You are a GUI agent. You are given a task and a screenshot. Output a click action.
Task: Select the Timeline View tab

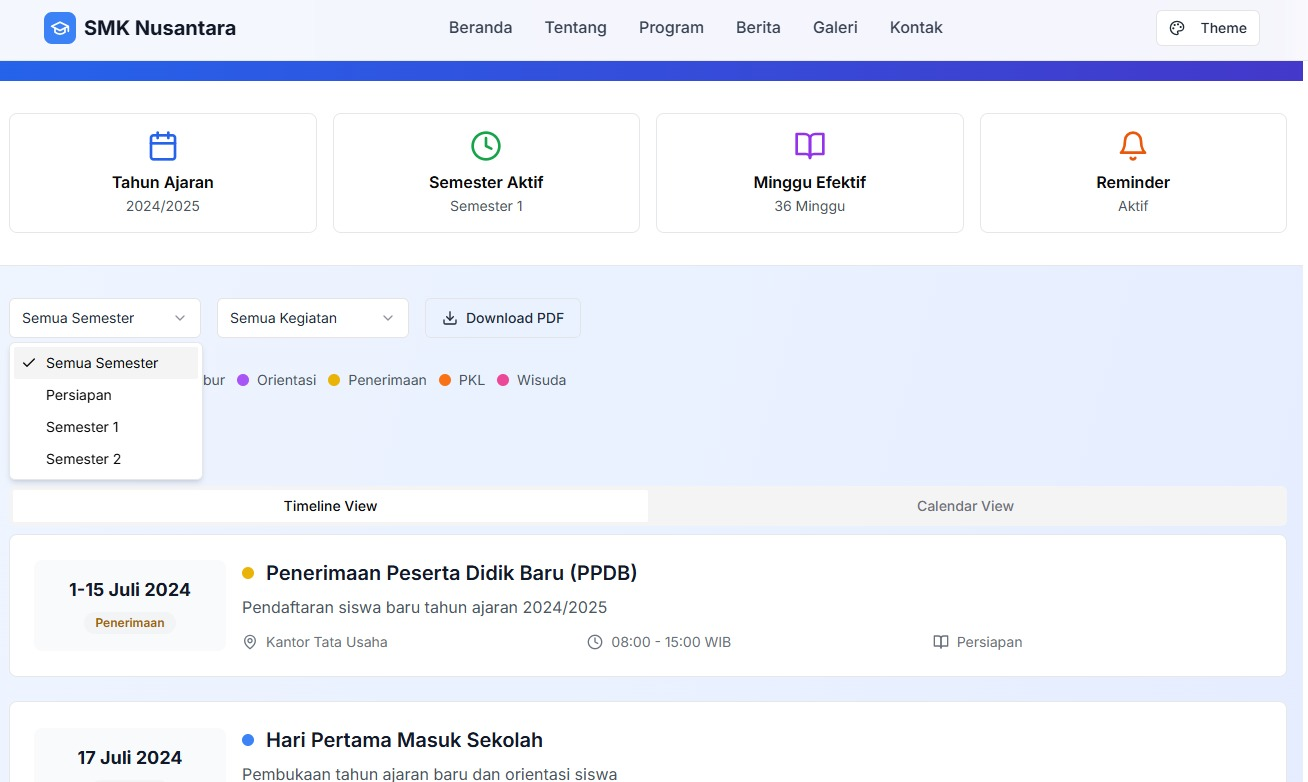pyautogui.click(x=330, y=506)
